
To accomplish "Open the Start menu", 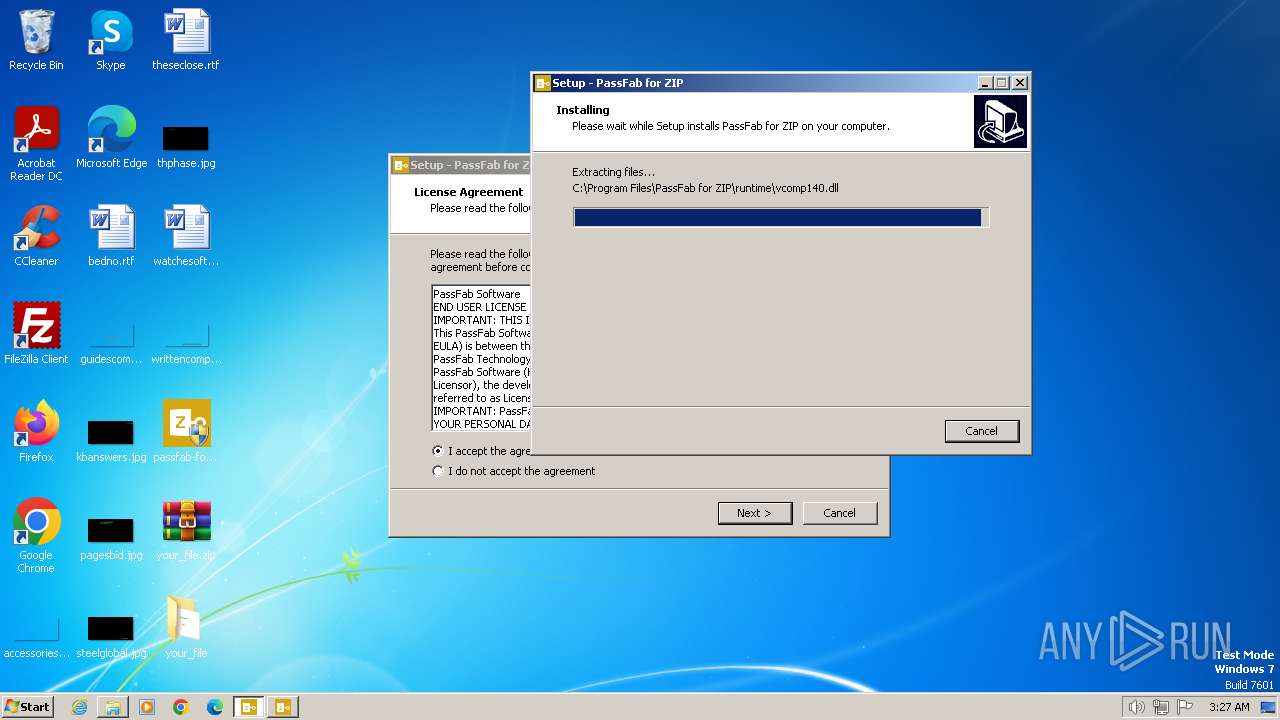I will (x=28, y=707).
